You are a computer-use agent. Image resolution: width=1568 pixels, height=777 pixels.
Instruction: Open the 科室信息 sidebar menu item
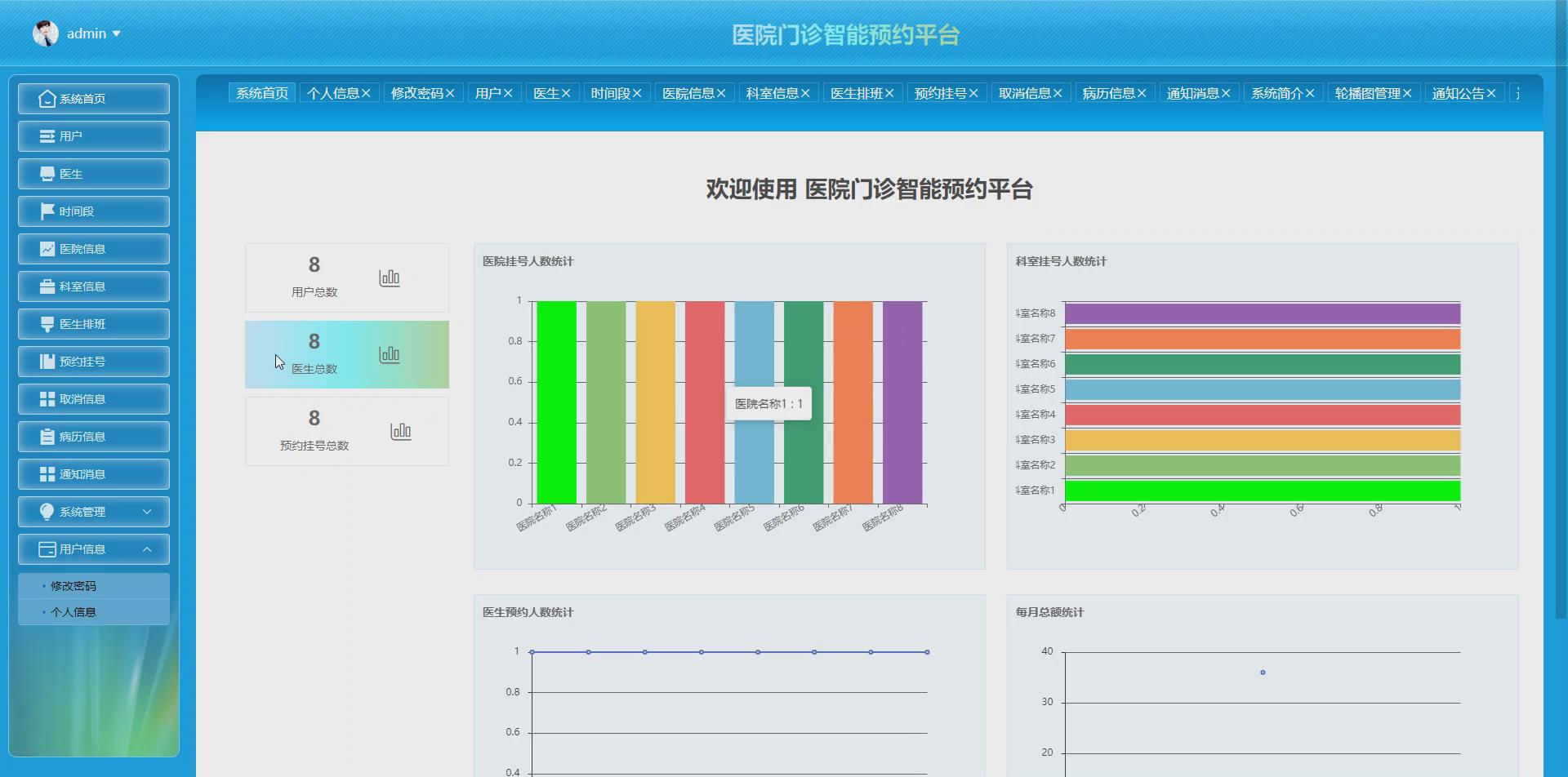[94, 286]
